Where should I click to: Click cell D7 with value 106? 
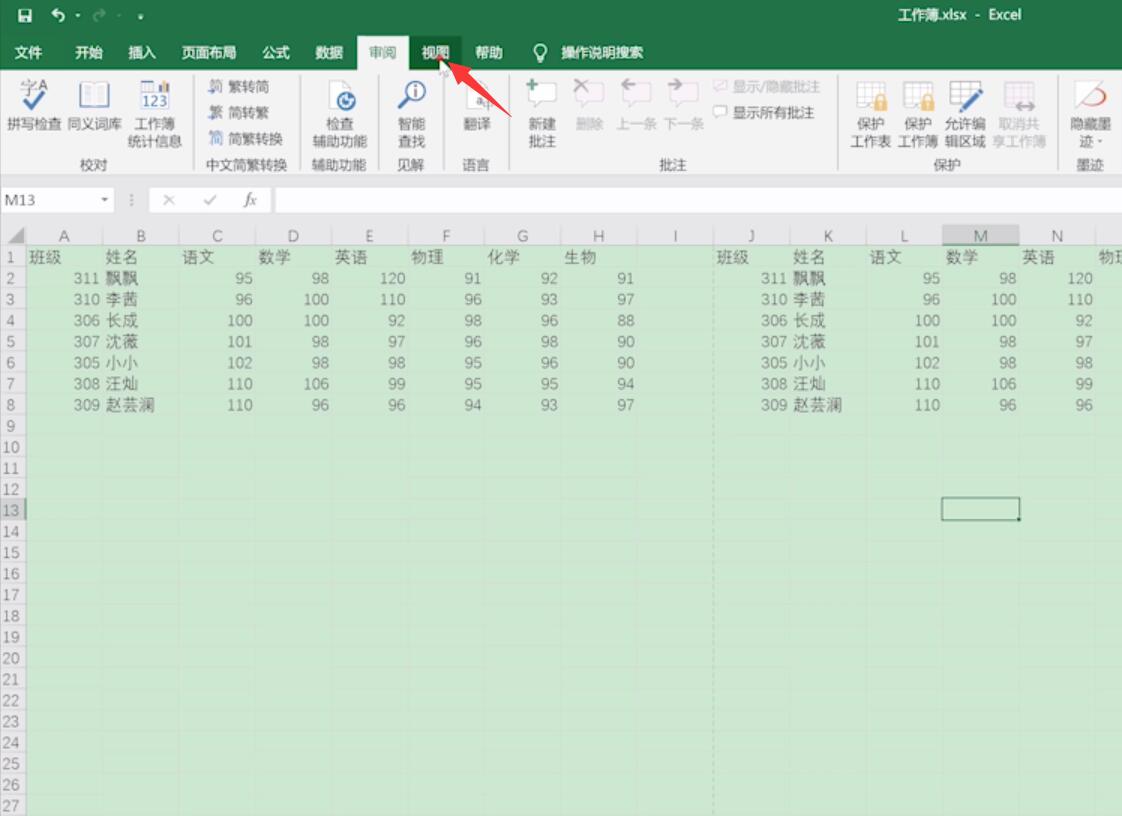293,384
